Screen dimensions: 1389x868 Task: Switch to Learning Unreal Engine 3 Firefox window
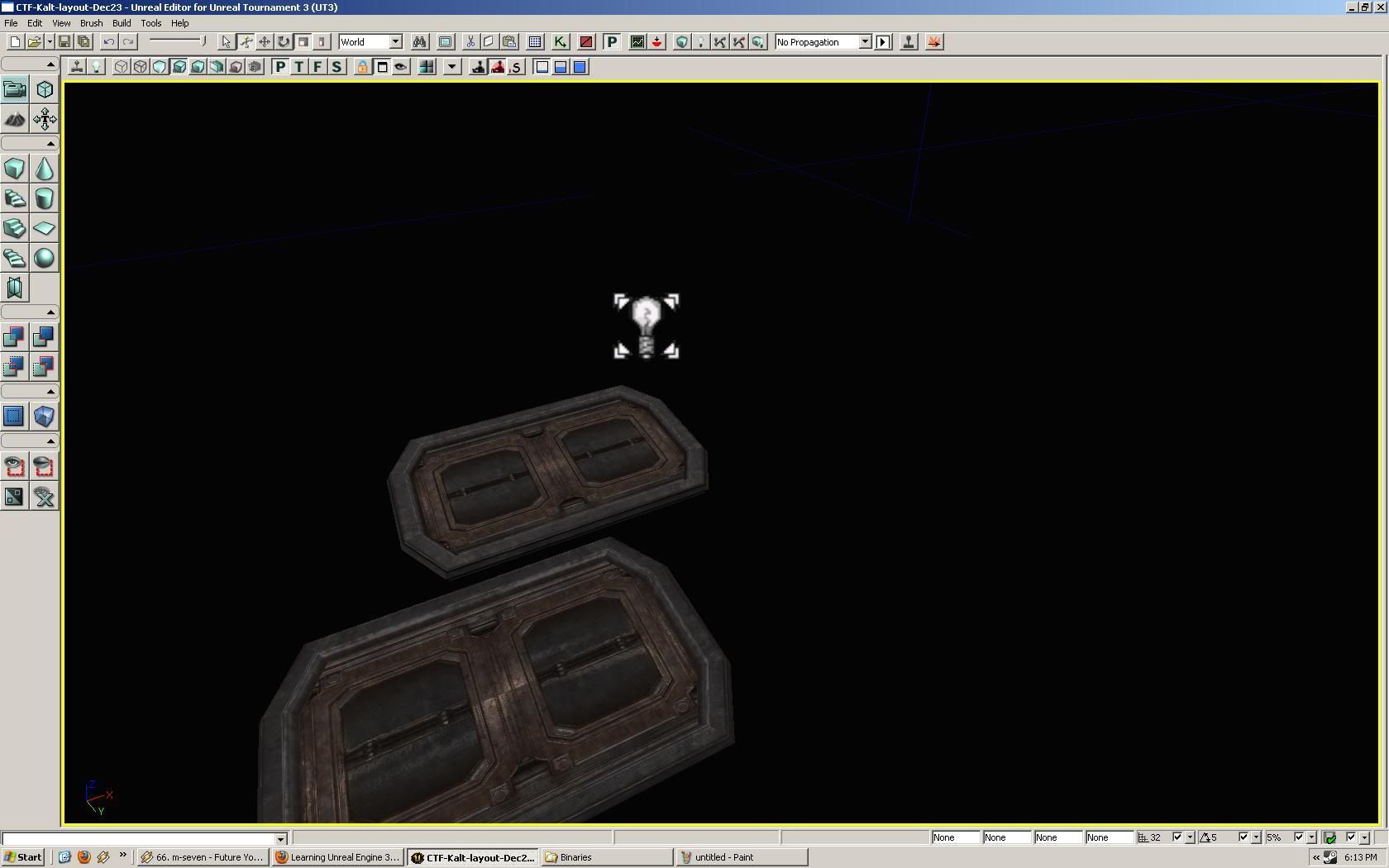[337, 857]
